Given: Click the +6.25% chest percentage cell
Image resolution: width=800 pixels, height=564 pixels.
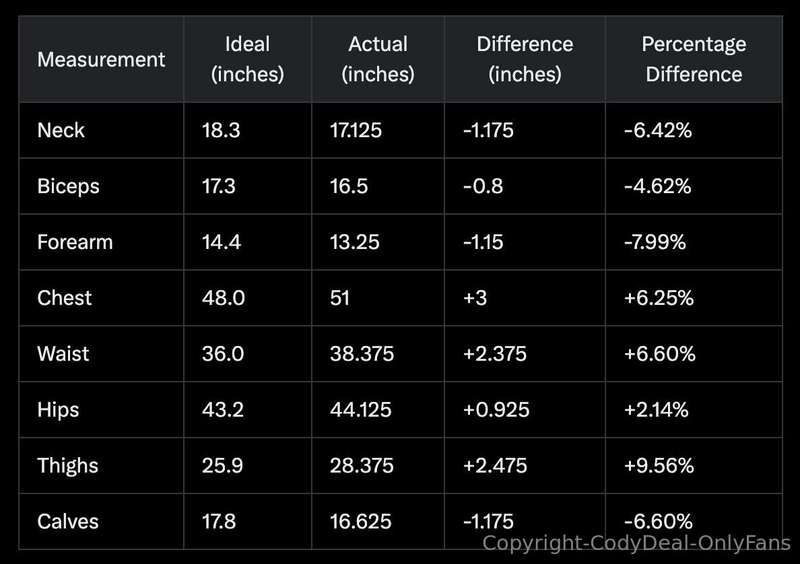Looking at the screenshot, I should click(659, 298).
